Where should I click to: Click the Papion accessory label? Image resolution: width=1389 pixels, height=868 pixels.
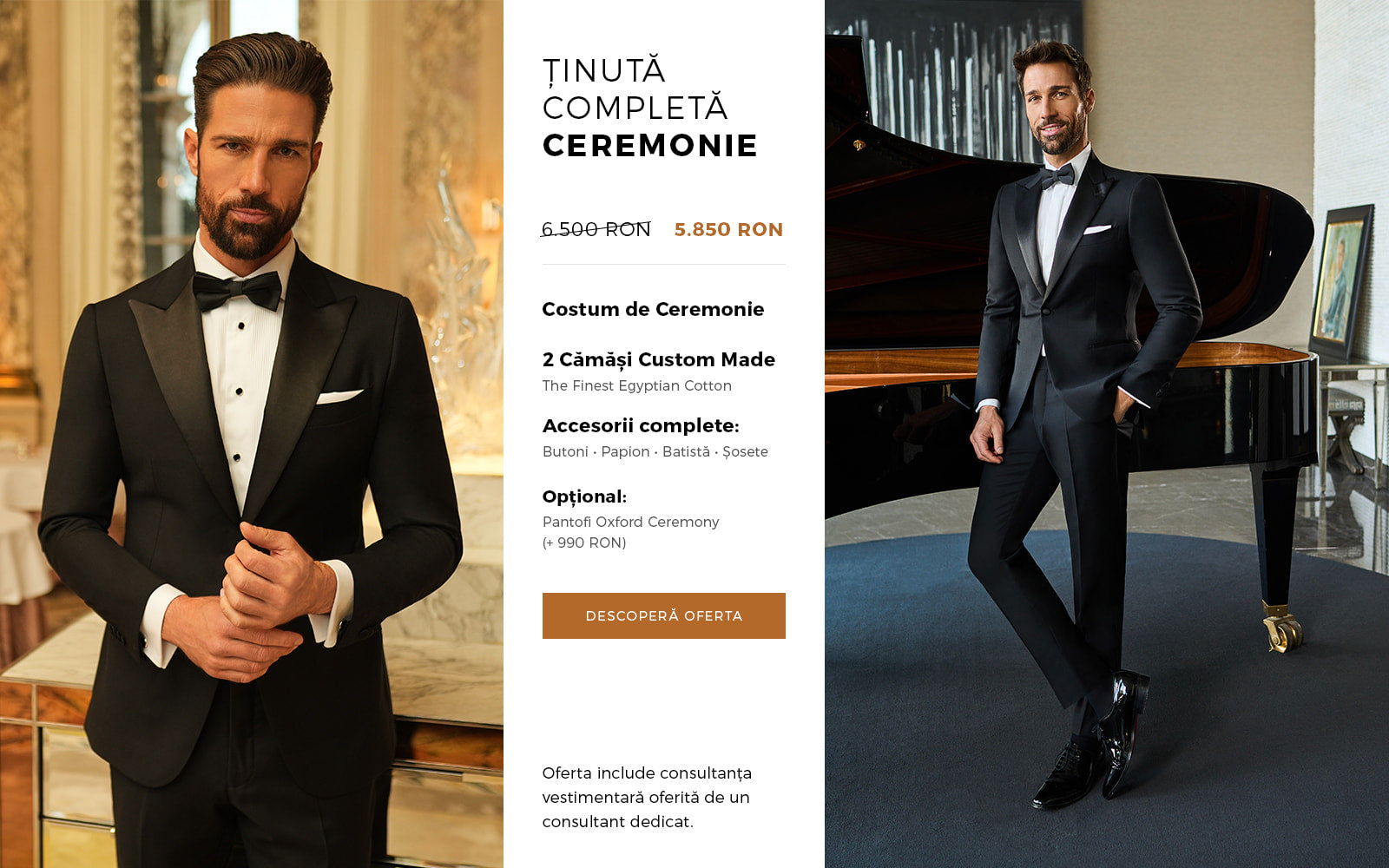[x=625, y=451]
